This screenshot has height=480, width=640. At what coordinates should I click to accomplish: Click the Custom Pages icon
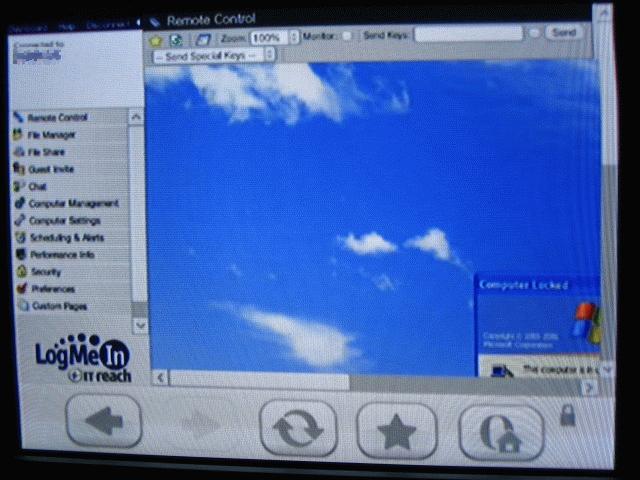click(x=24, y=306)
